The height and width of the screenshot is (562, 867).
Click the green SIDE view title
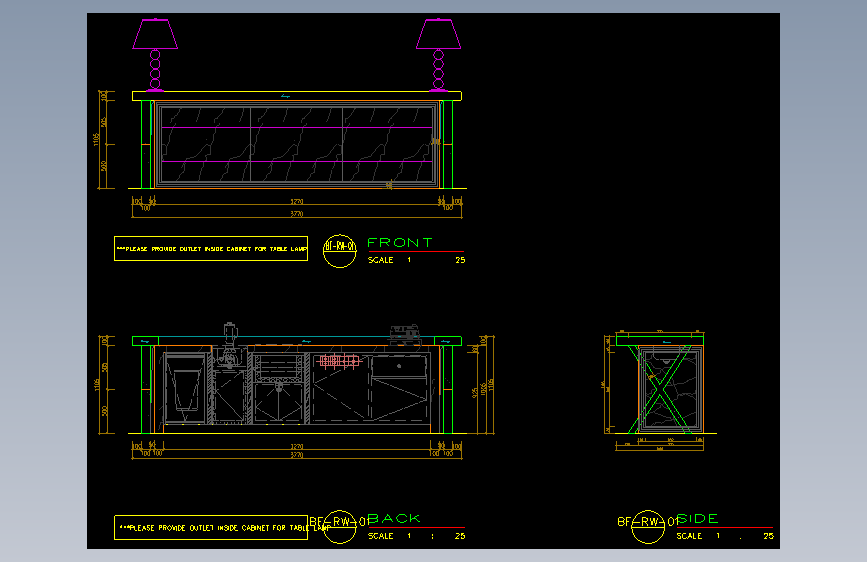tap(697, 518)
